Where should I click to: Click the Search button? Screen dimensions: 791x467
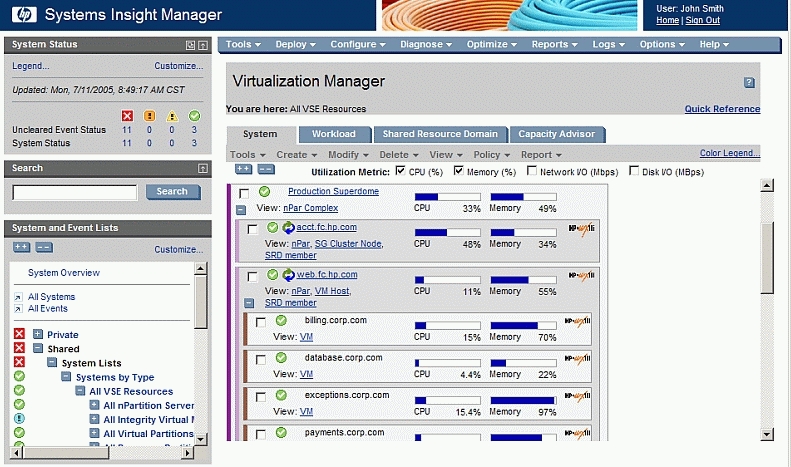pos(172,192)
